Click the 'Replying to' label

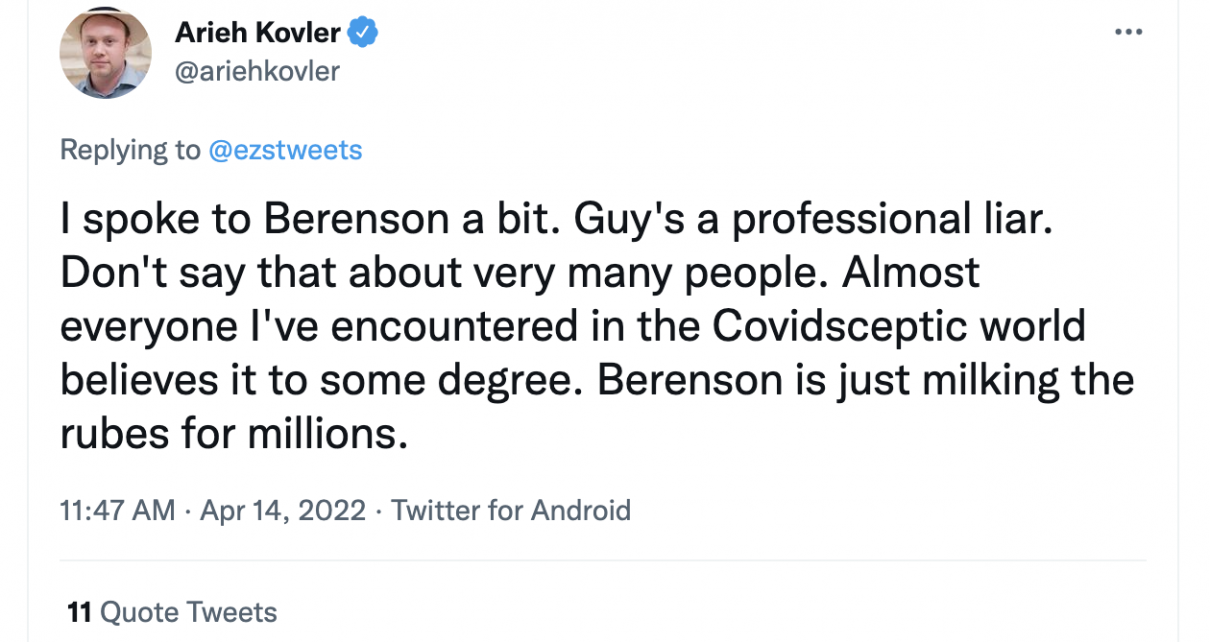(x=130, y=150)
